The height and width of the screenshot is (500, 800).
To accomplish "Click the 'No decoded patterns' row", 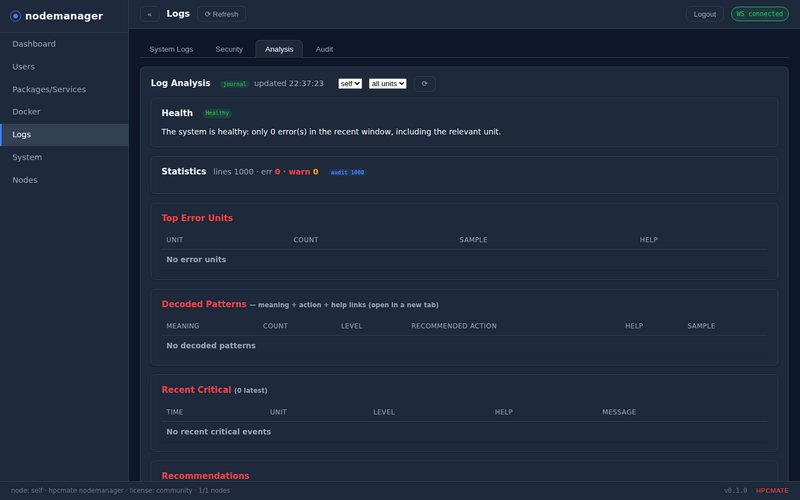I will pyautogui.click(x=464, y=346).
